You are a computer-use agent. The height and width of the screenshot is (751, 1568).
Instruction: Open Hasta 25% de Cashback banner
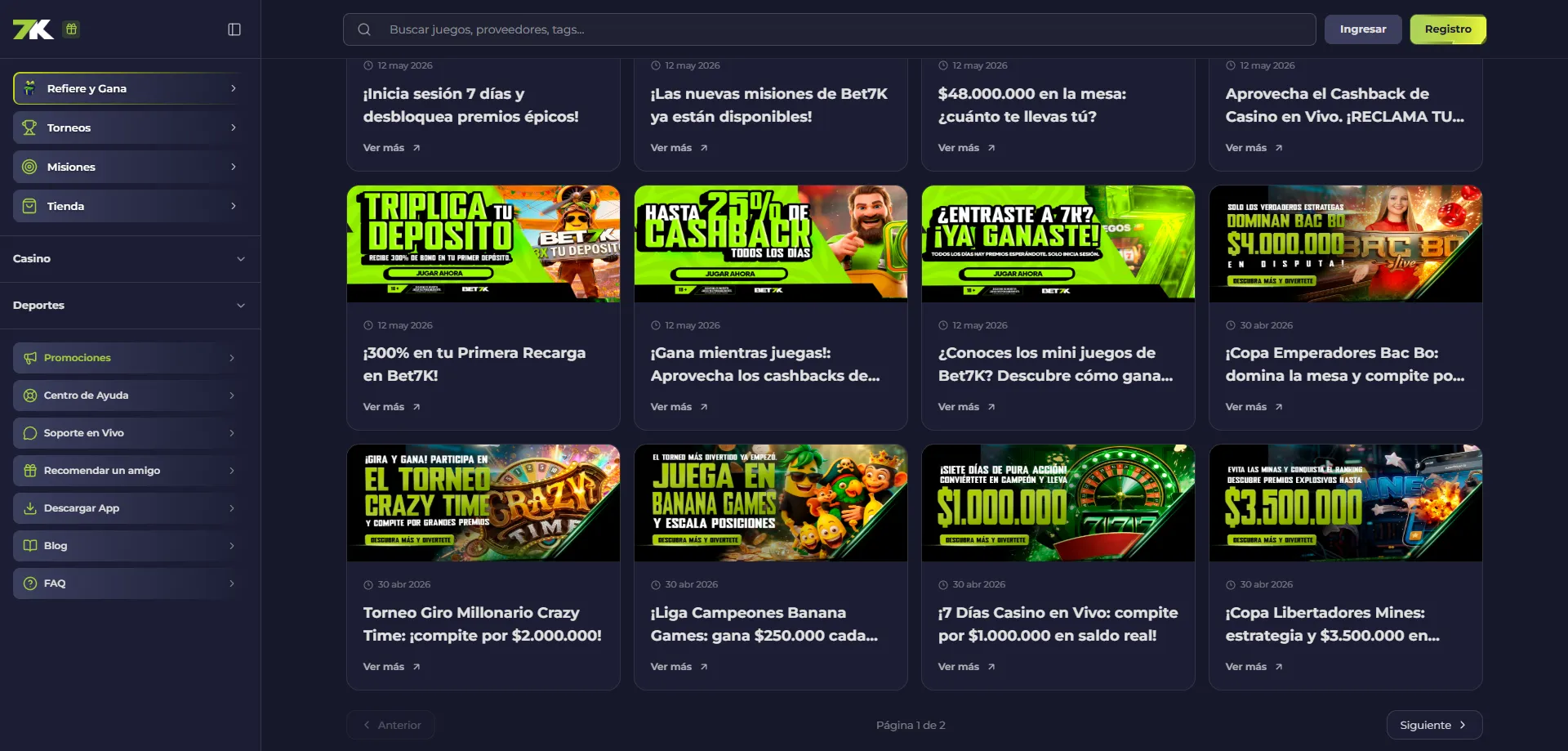(771, 244)
